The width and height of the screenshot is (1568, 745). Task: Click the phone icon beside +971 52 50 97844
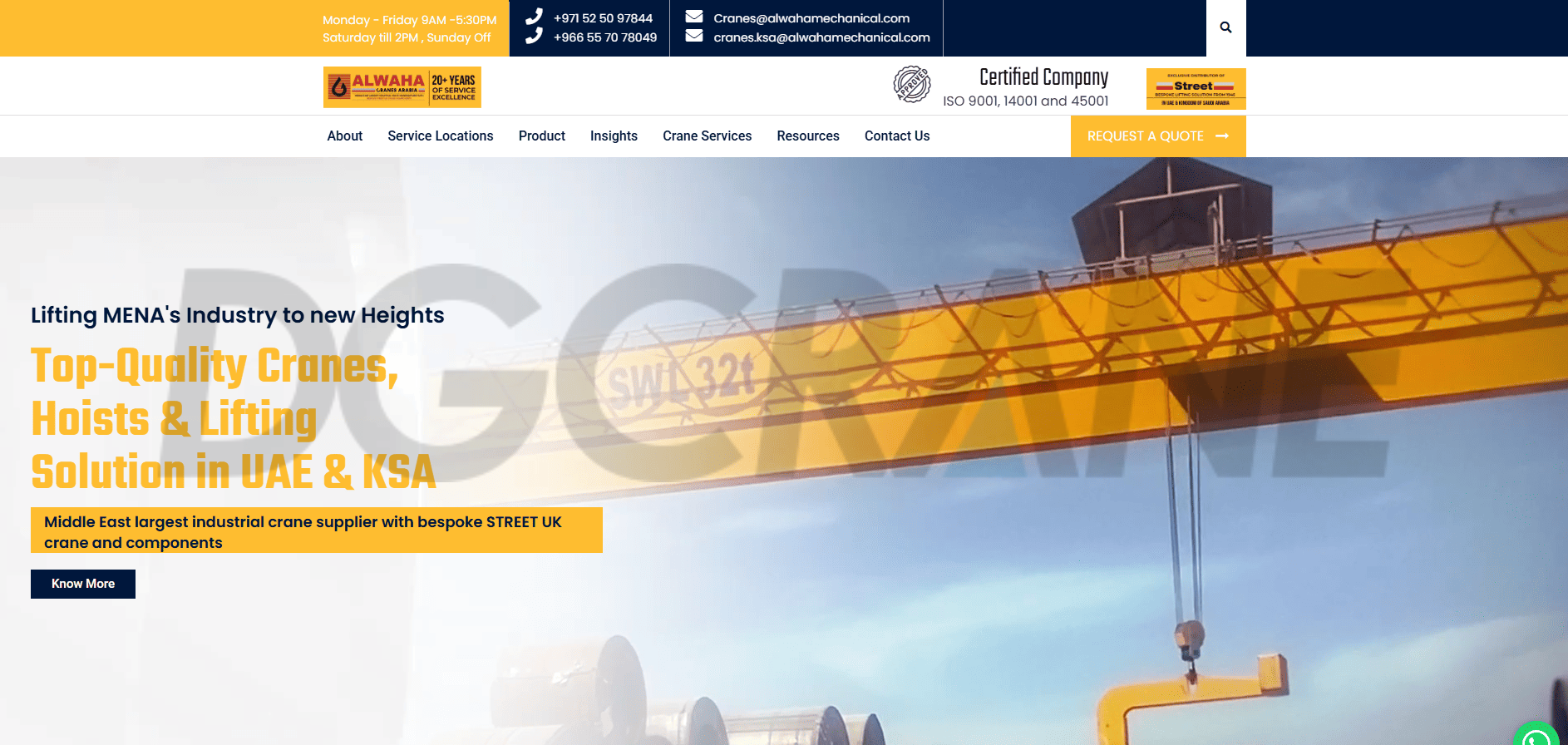[x=534, y=17]
